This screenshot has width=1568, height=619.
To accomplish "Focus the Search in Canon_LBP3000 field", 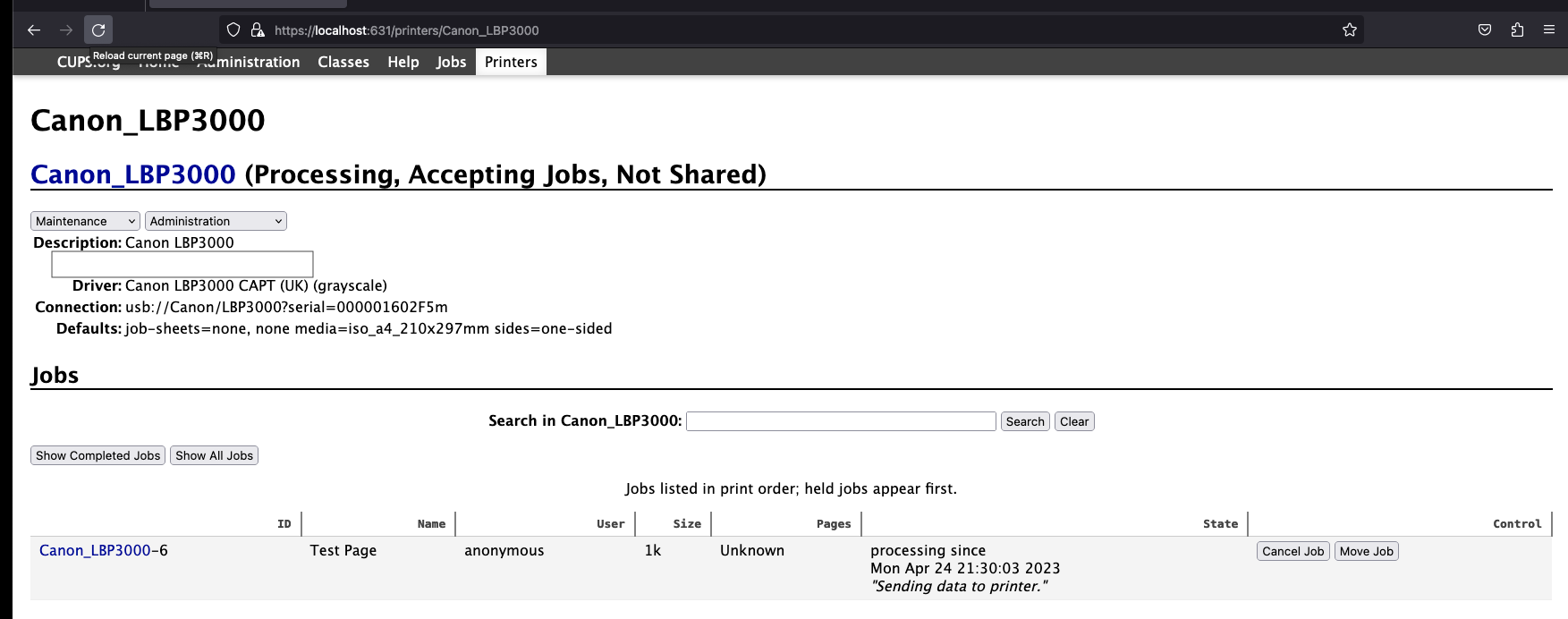I will point(841,421).
